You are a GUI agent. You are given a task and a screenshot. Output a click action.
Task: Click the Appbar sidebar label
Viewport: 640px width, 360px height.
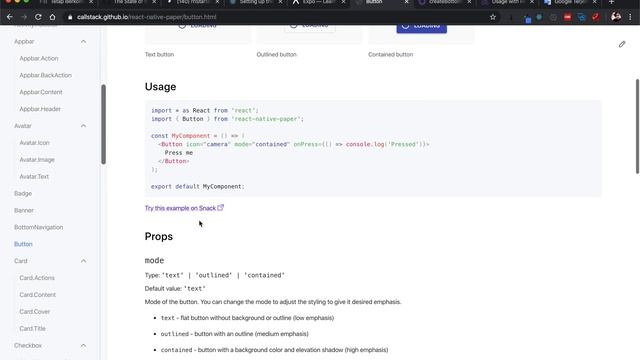pos(24,42)
